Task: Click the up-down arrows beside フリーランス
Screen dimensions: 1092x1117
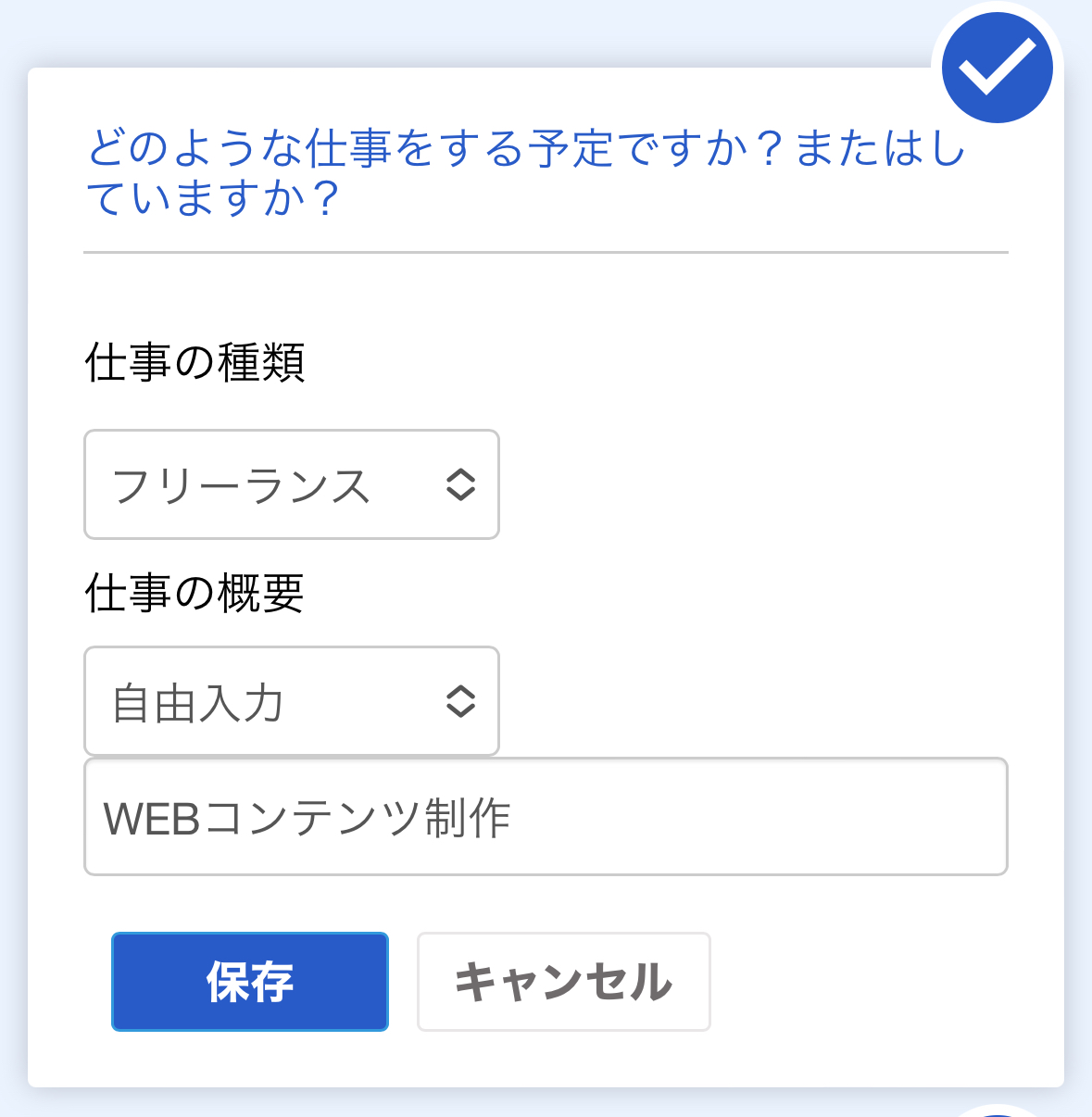Action: click(460, 484)
